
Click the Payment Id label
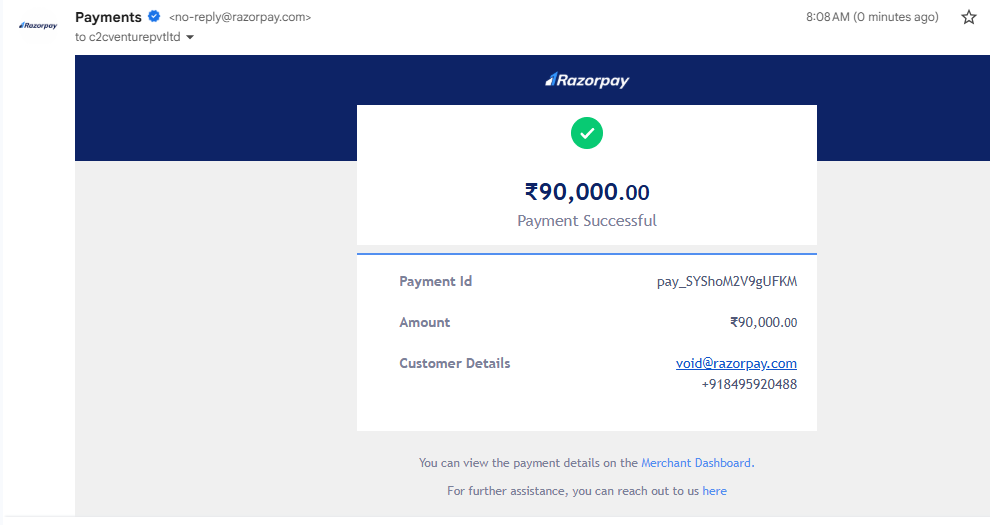pyautogui.click(x=435, y=282)
